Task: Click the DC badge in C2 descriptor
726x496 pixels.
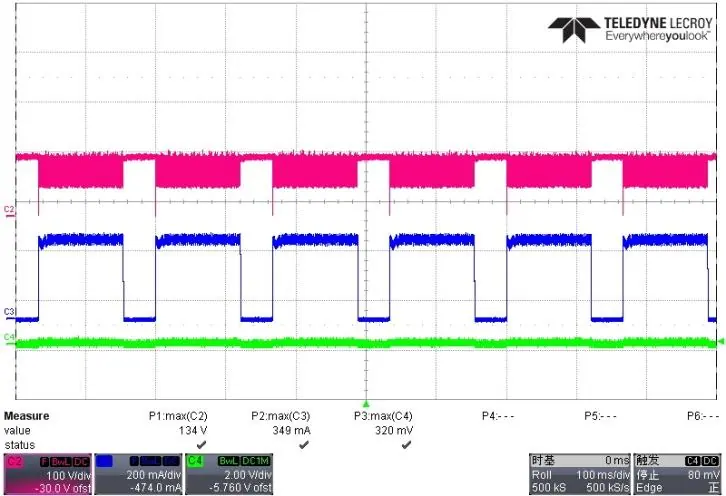Action: (x=81, y=462)
